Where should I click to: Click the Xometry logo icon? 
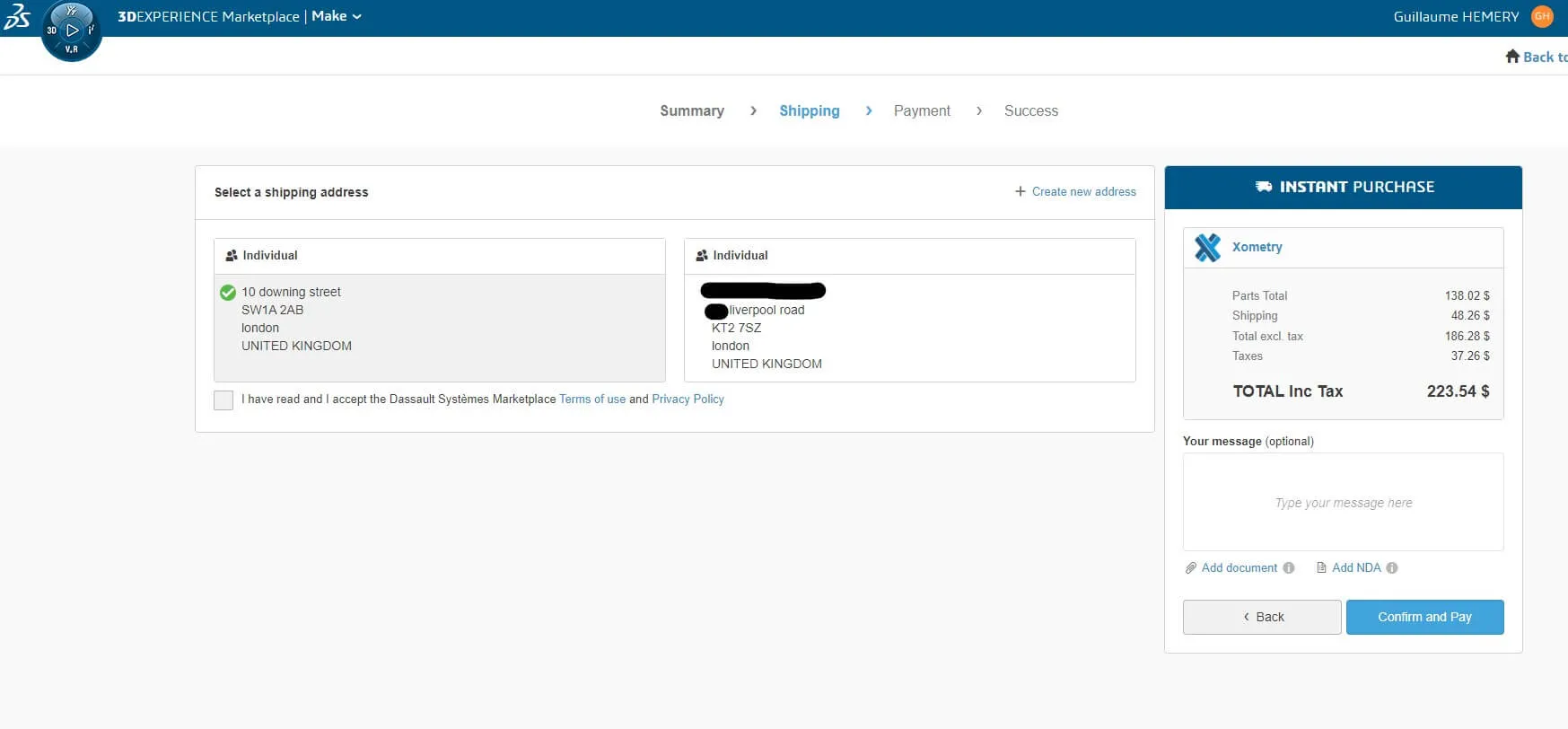[1207, 247]
